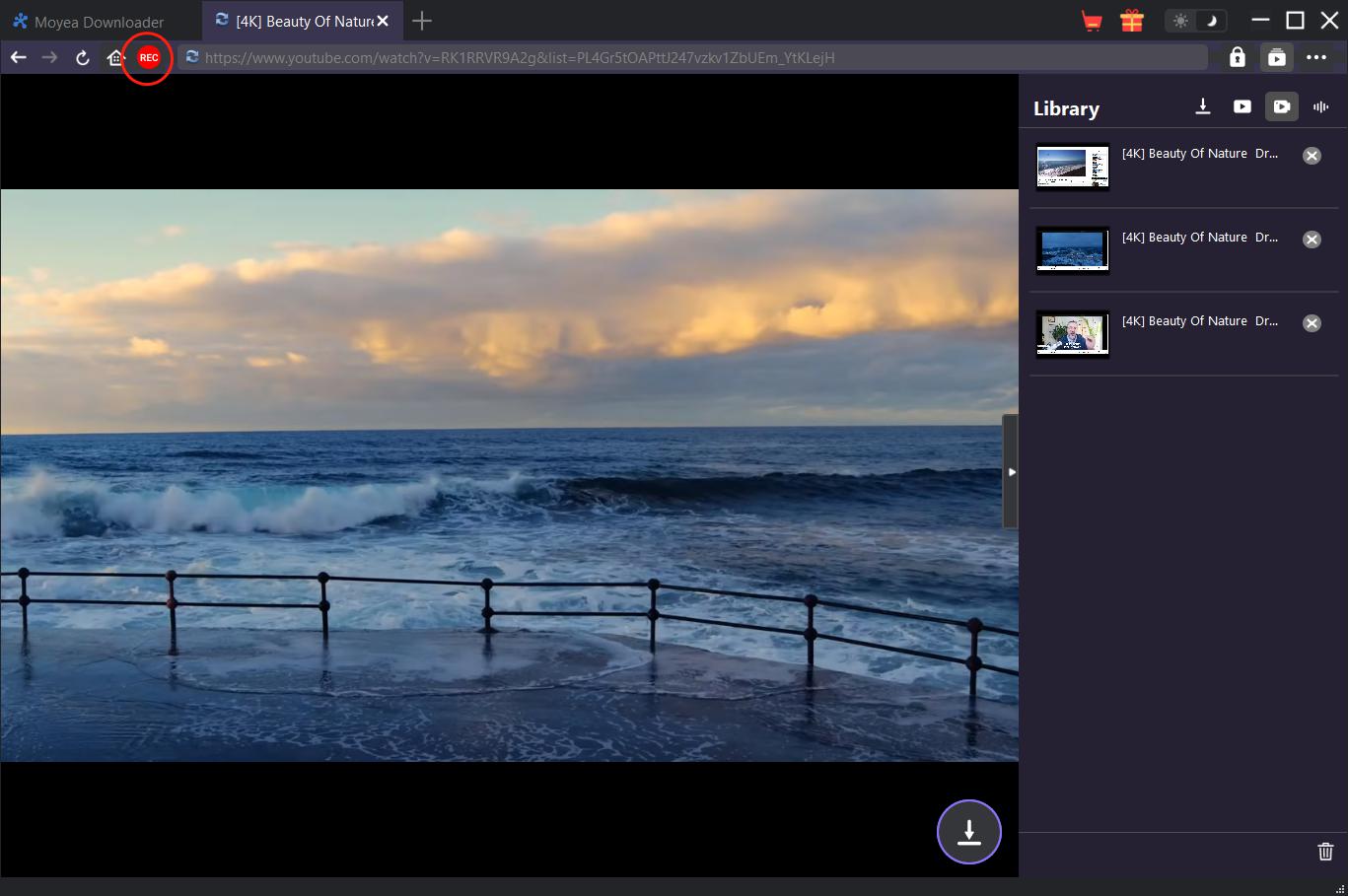The height and width of the screenshot is (896, 1348).
Task: Go to the home page
Action: (x=115, y=58)
